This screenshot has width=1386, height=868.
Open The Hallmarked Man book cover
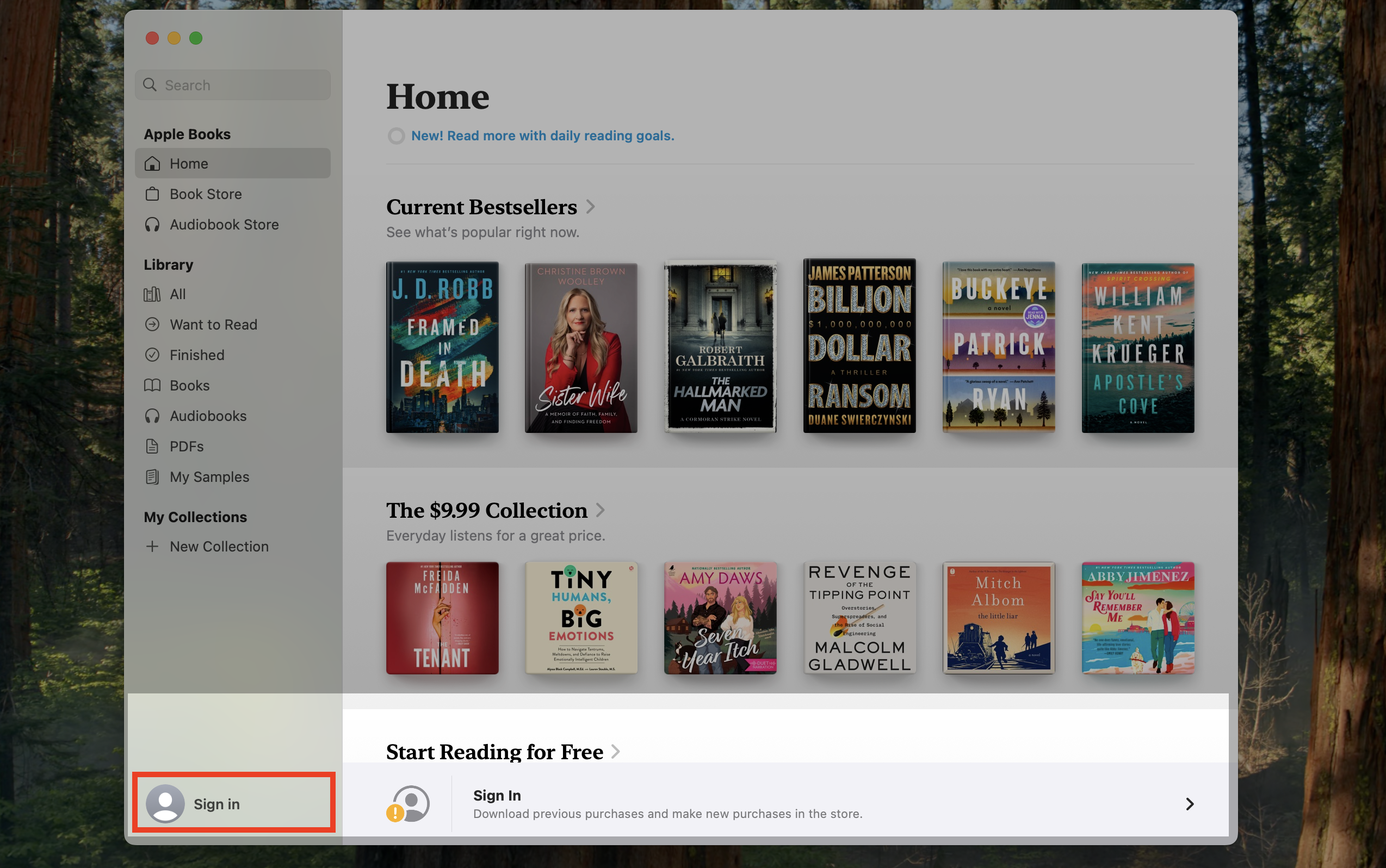(x=720, y=347)
